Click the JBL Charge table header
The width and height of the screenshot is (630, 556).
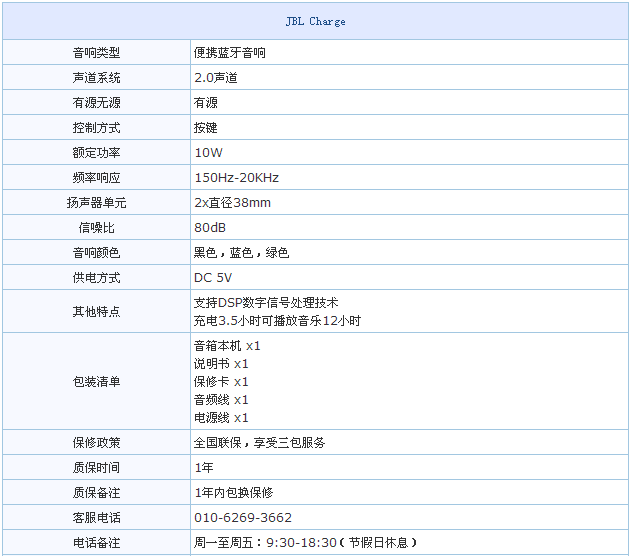(x=314, y=21)
